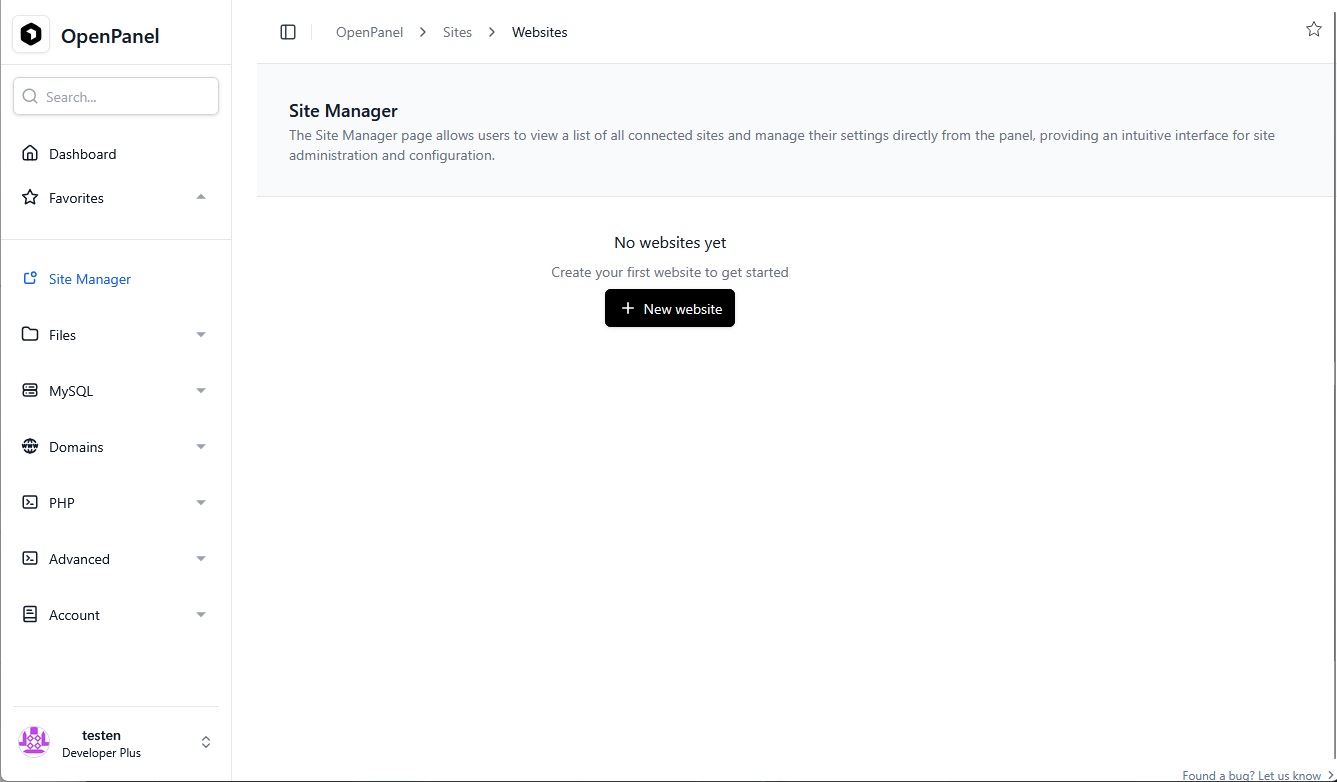The height and width of the screenshot is (782, 1337).
Task: Go to the Sites breadcrumb link
Action: [x=457, y=32]
